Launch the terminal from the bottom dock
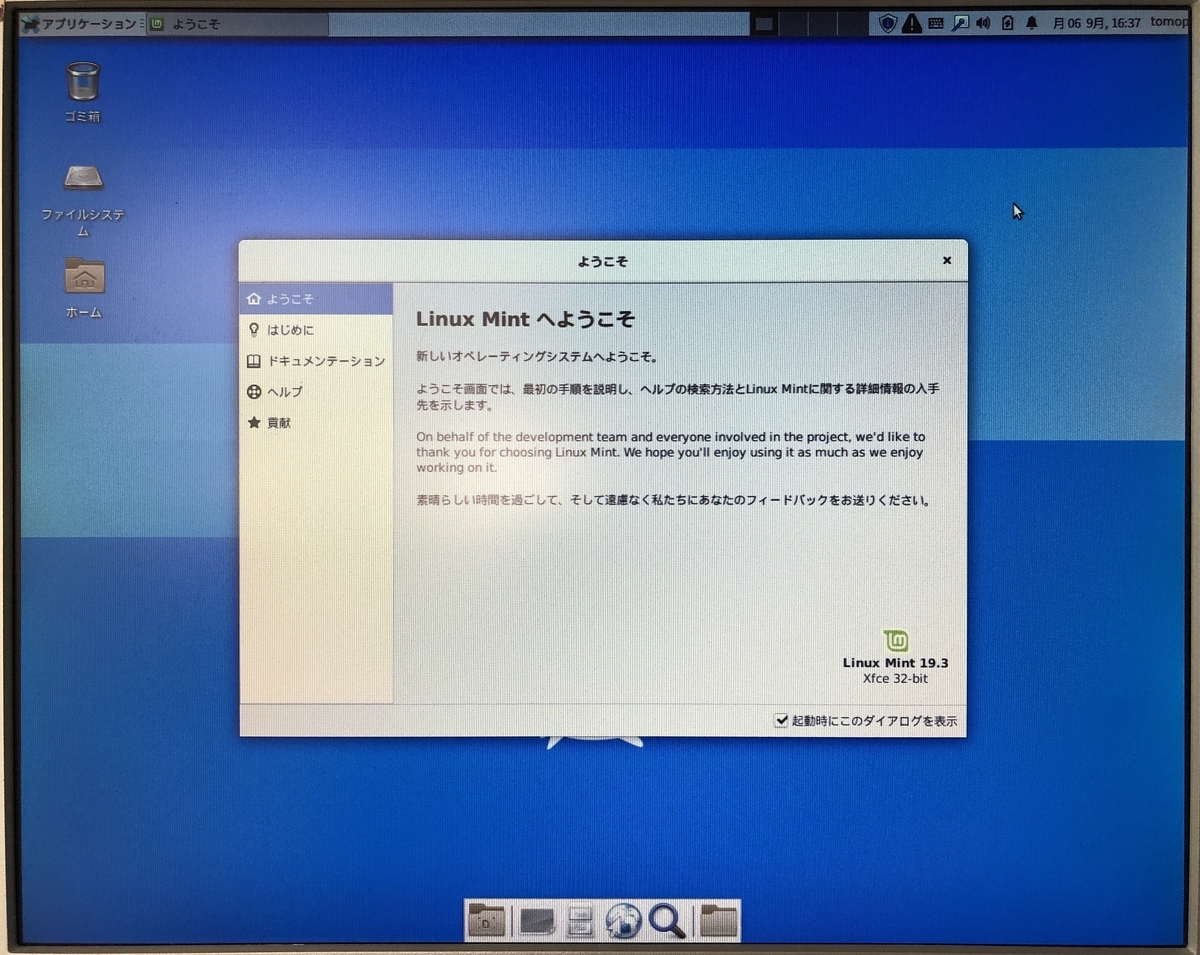This screenshot has height=955, width=1200. 537,921
